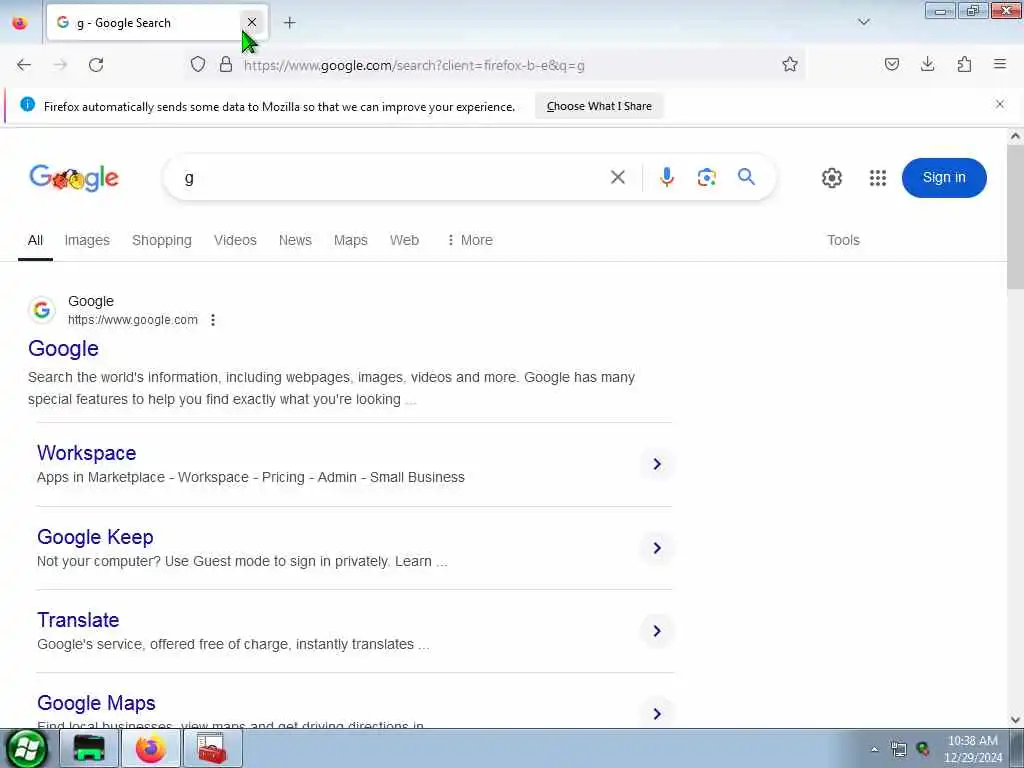This screenshot has height=768, width=1024.
Task: Show hidden system tray icons
Action: [874, 749]
